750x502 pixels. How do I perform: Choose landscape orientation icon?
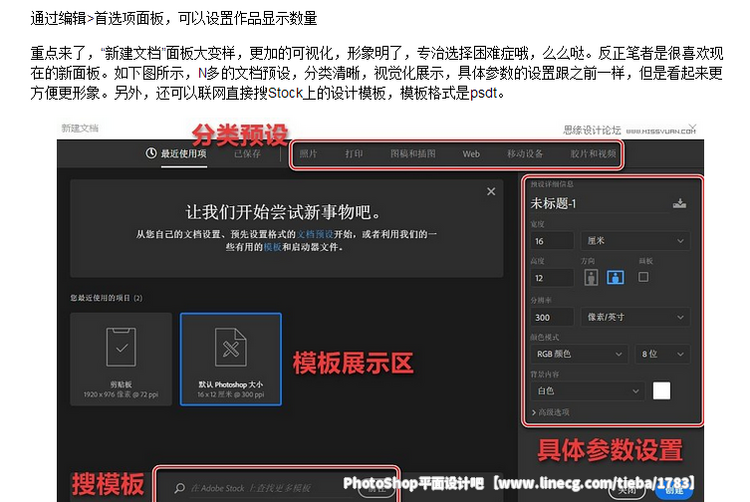click(x=615, y=277)
